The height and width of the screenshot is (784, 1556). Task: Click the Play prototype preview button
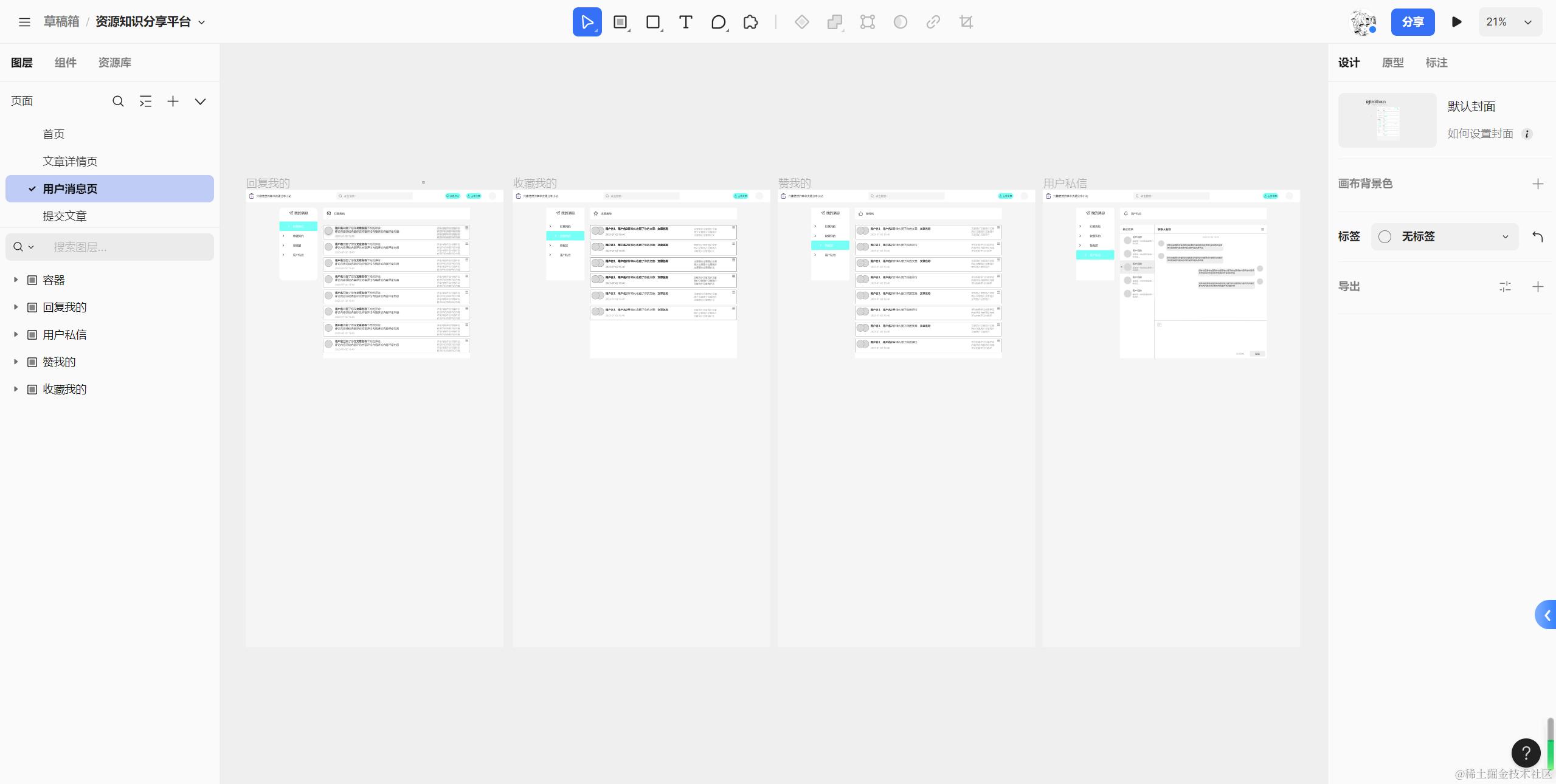pyautogui.click(x=1456, y=22)
